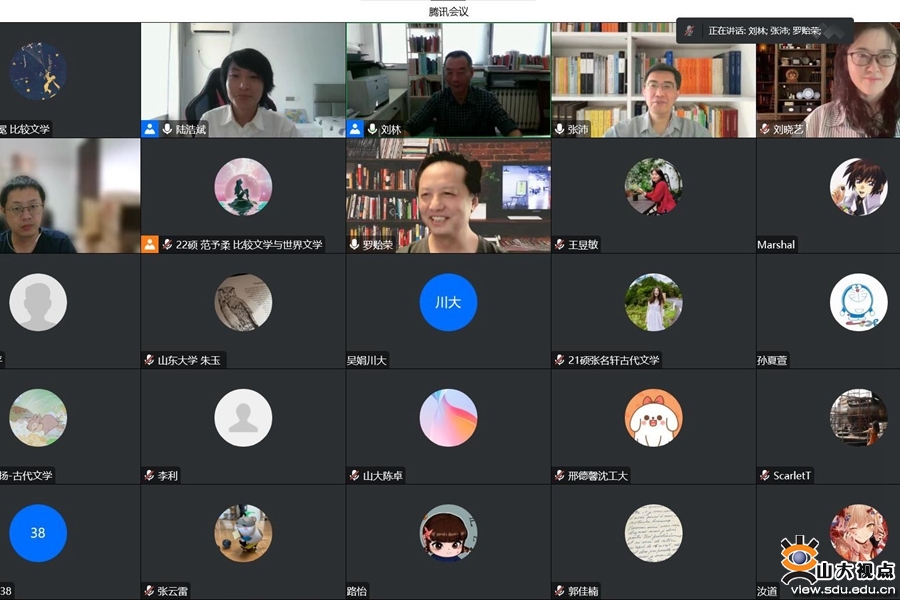Click the orange user icon beside 22硕 范予柔
This screenshot has height=600, width=900.
pyautogui.click(x=150, y=245)
